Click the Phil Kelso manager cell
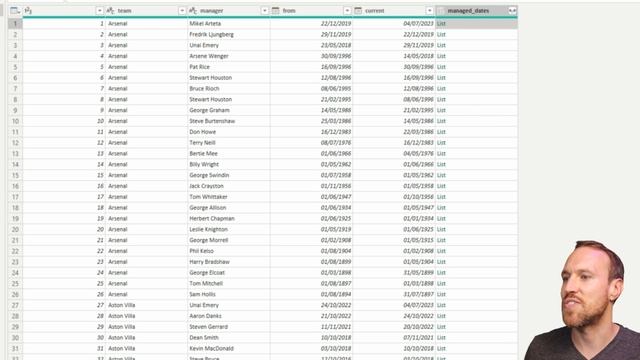 229,251
